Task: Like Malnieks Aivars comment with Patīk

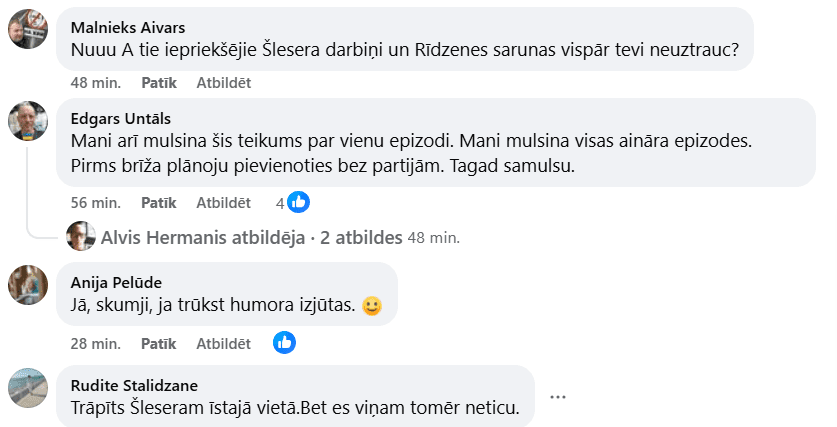Action: (x=158, y=82)
